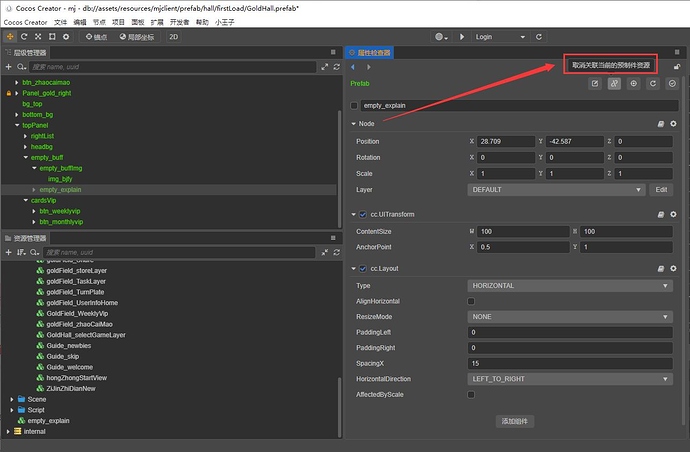The width and height of the screenshot is (690, 452).
Task: Toggle the empty_explain node active checkbox
Action: coord(354,106)
